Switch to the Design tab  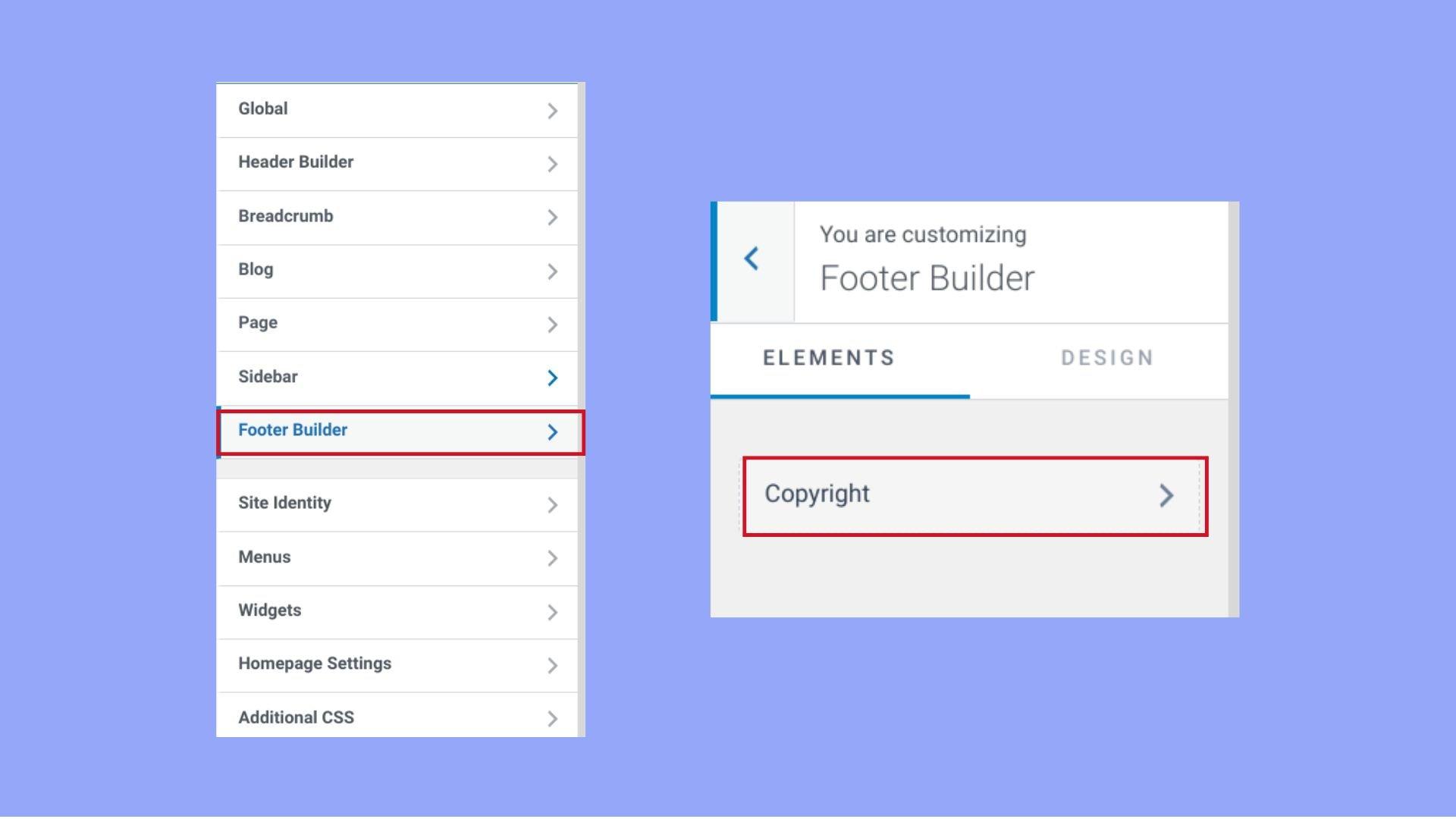click(1107, 358)
